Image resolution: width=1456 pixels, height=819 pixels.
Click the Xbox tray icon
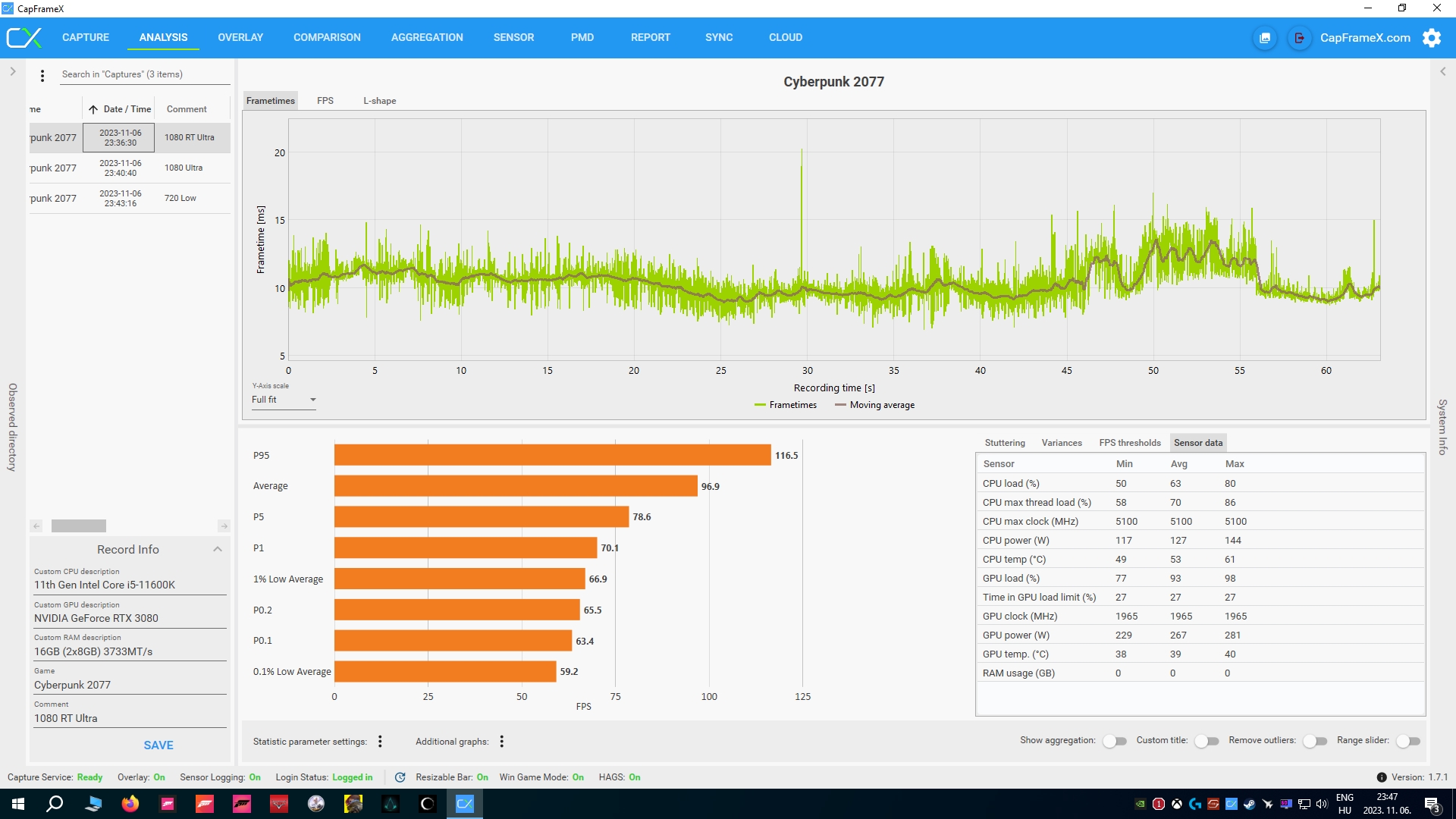pyautogui.click(x=1176, y=804)
